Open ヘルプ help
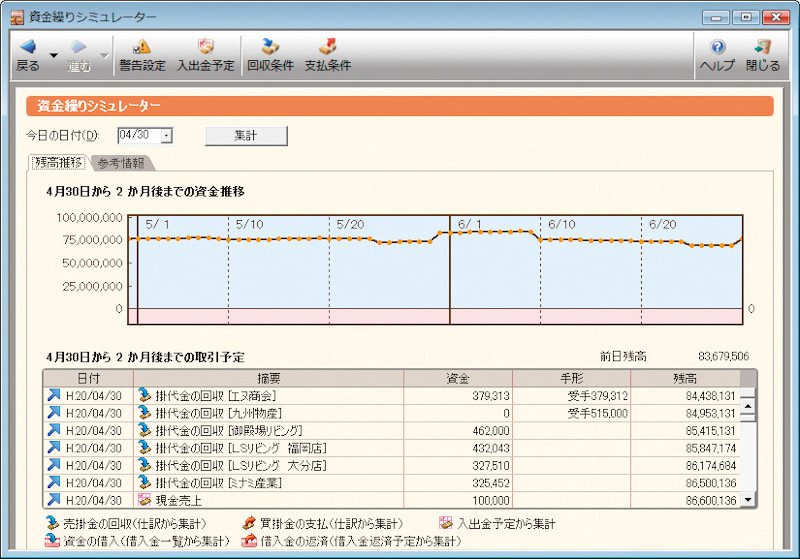 coord(717,55)
